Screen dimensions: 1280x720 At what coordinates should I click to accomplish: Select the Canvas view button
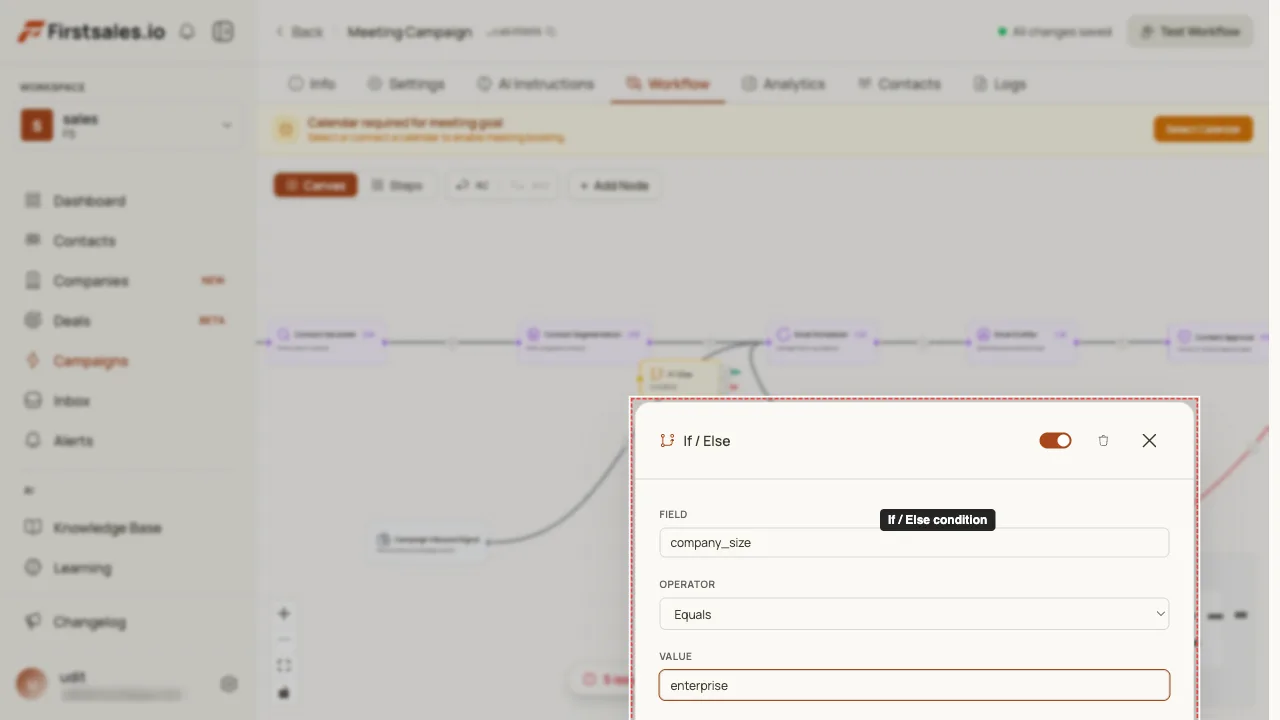[x=315, y=185]
